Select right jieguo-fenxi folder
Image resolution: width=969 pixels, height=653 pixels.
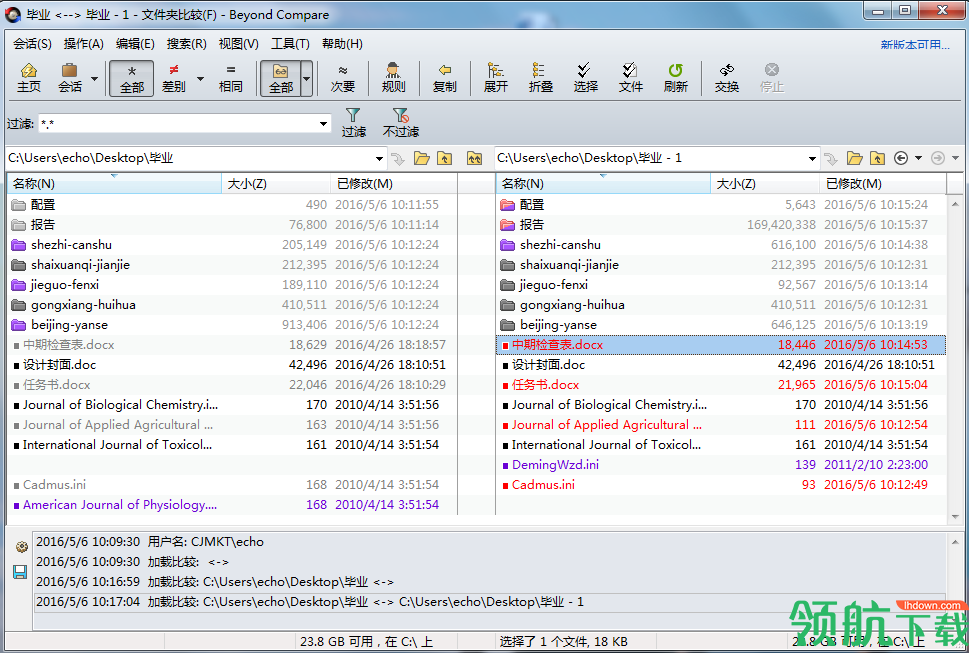point(721,285)
